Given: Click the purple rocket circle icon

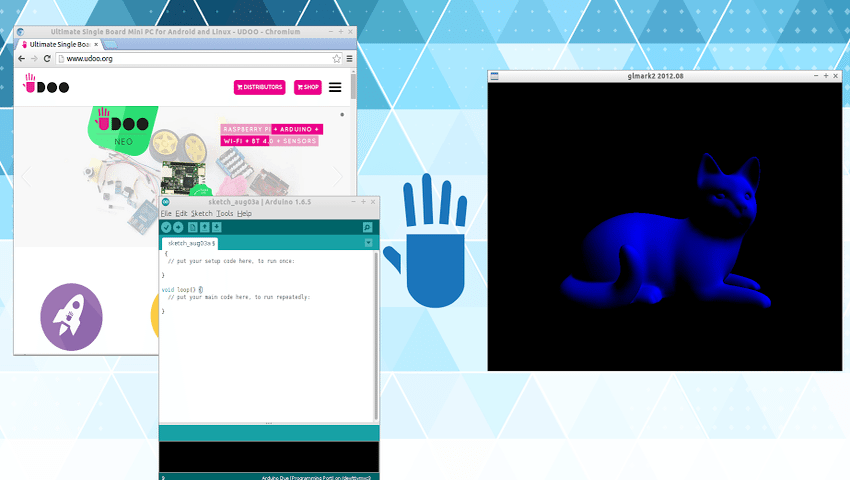Looking at the screenshot, I should click(72, 317).
